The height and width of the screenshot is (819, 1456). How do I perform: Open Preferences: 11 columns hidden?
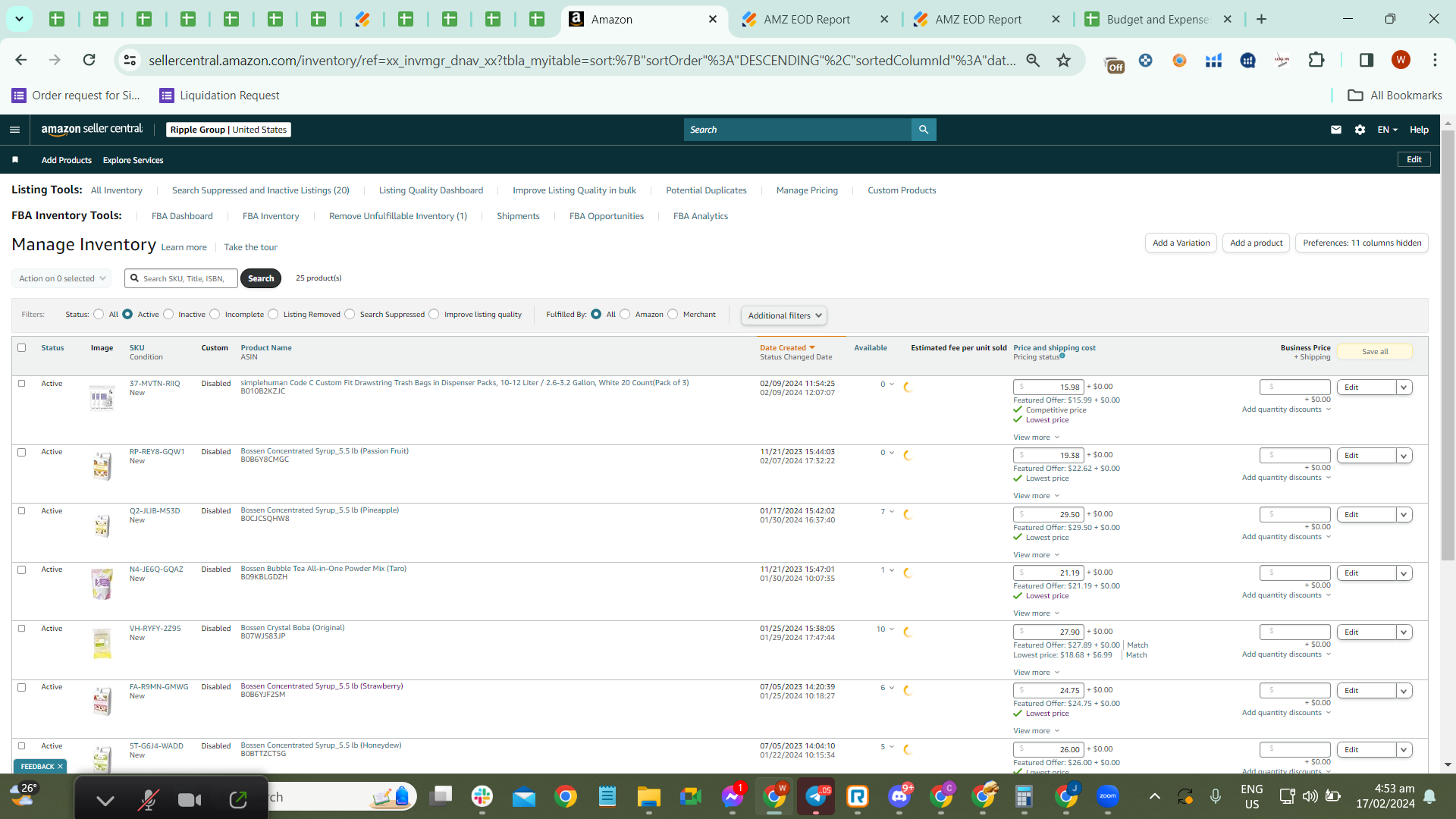point(1362,243)
